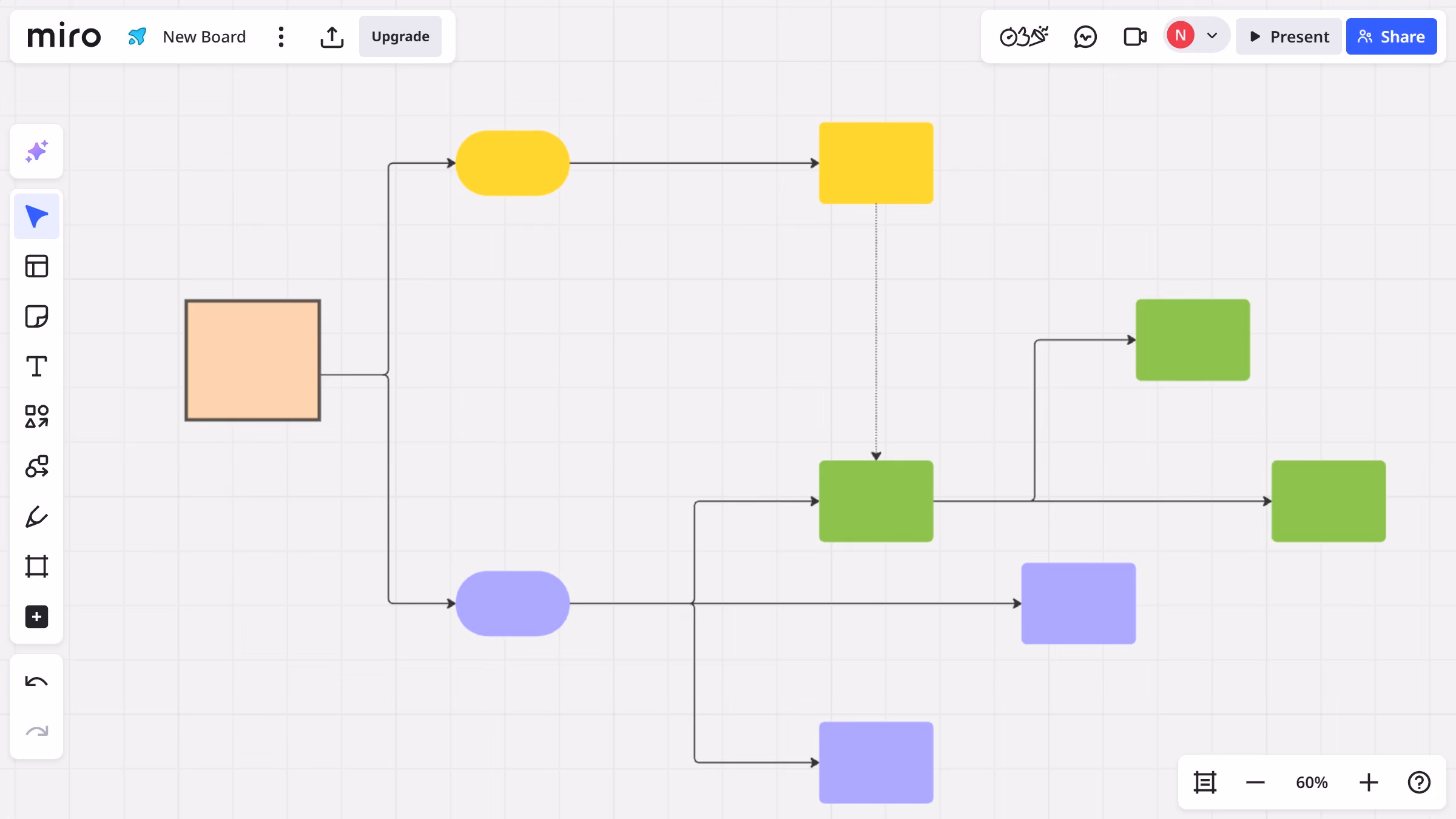
Task: Open the comments panel icon
Action: [x=1085, y=36]
